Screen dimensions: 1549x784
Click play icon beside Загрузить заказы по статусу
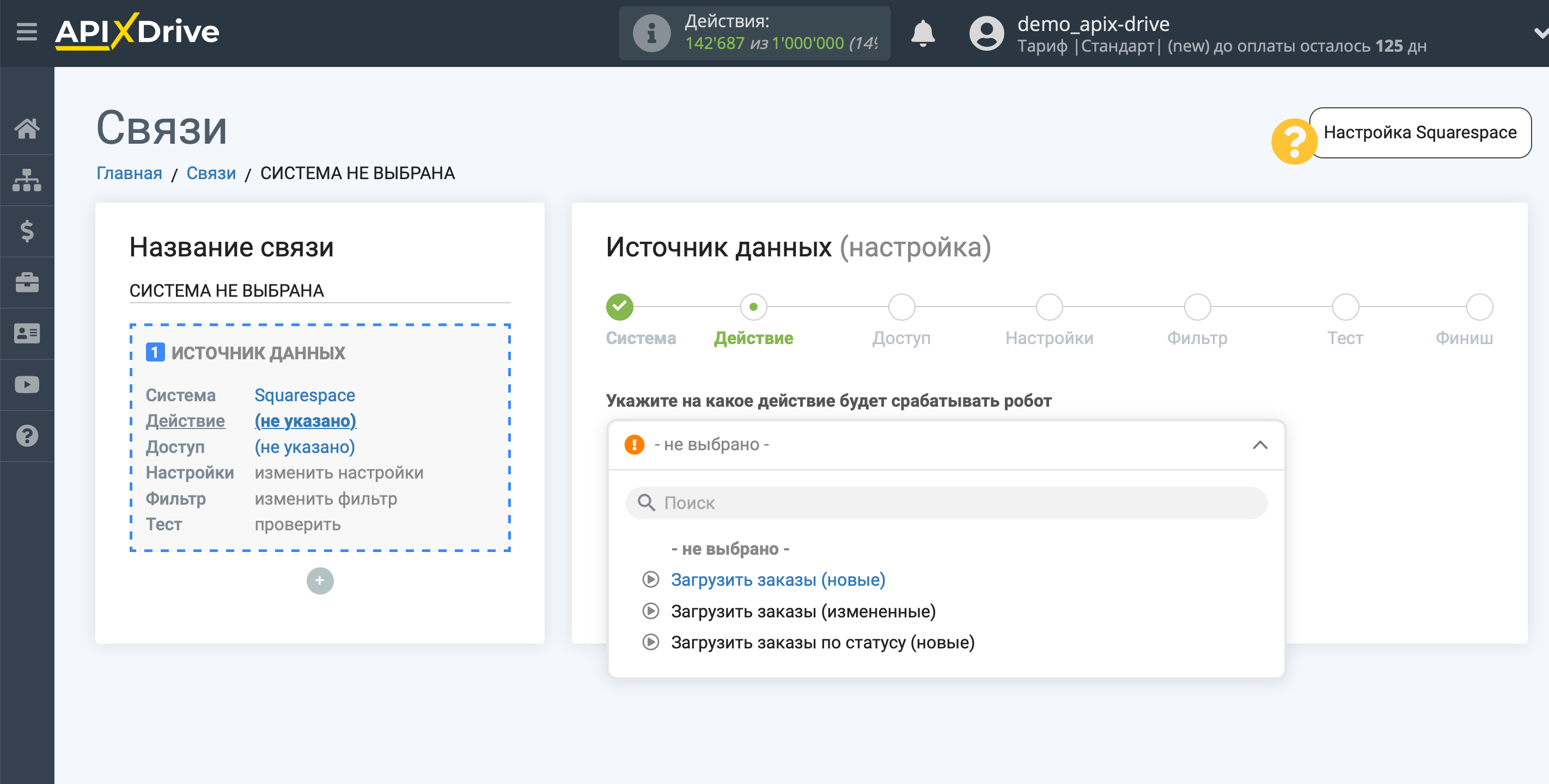pos(650,642)
